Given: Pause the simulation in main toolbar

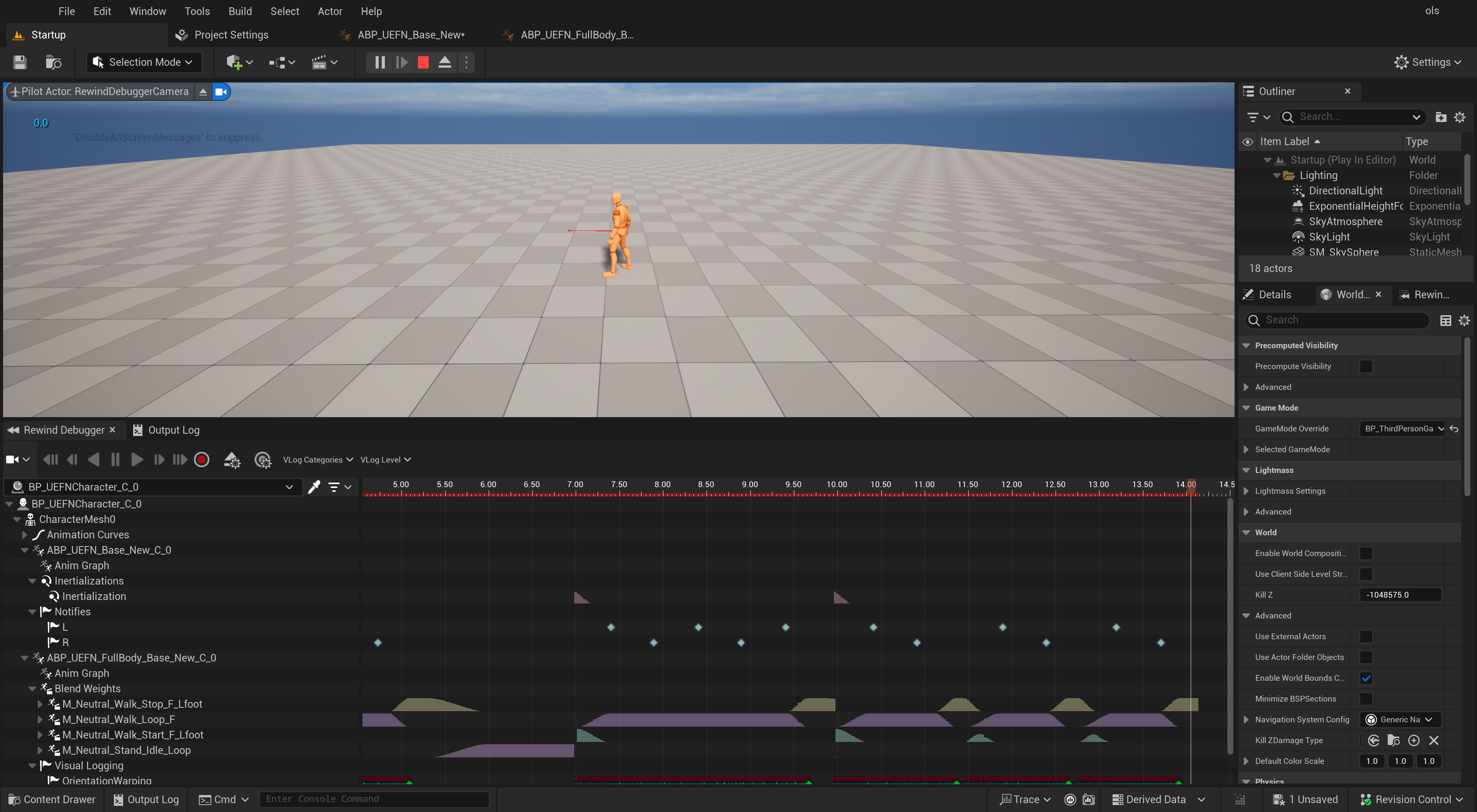Looking at the screenshot, I should [379, 62].
